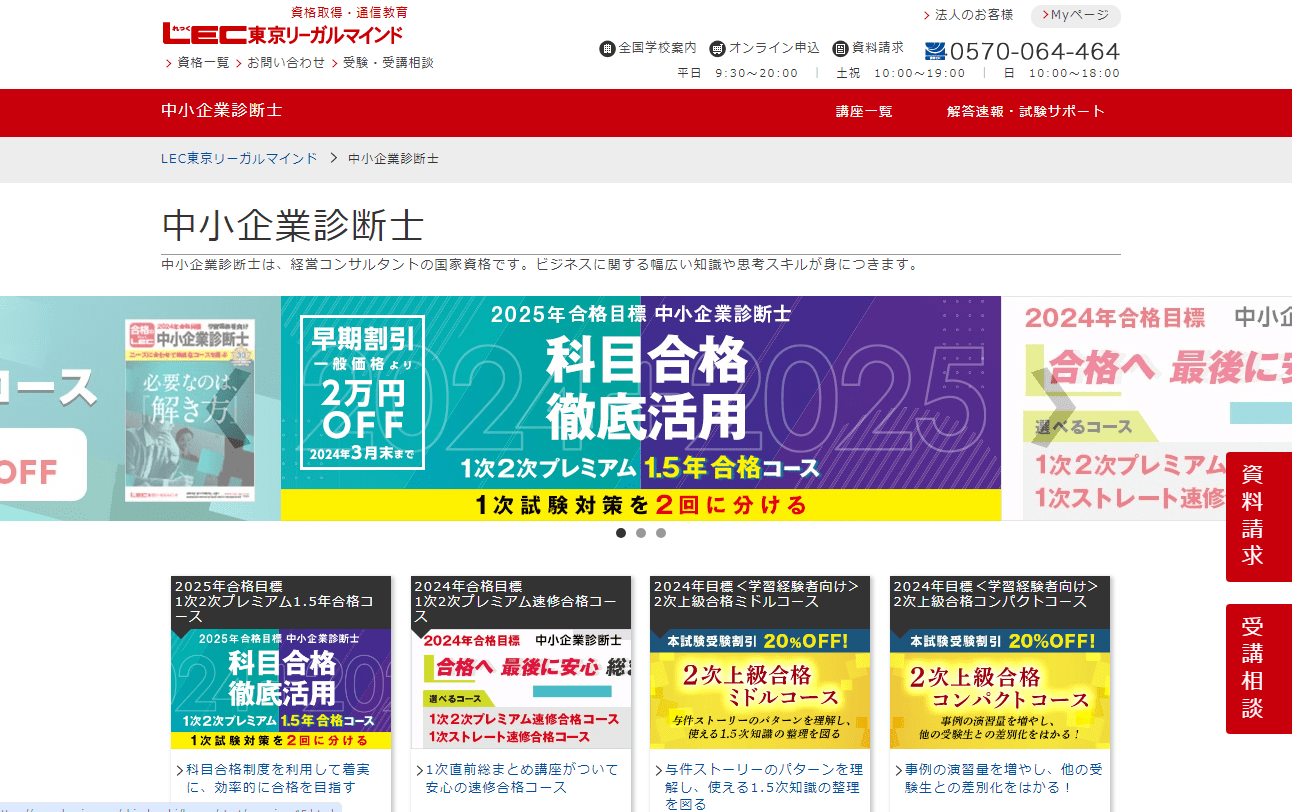Select 中小企業診断士 in red navigation bar

(x=221, y=110)
